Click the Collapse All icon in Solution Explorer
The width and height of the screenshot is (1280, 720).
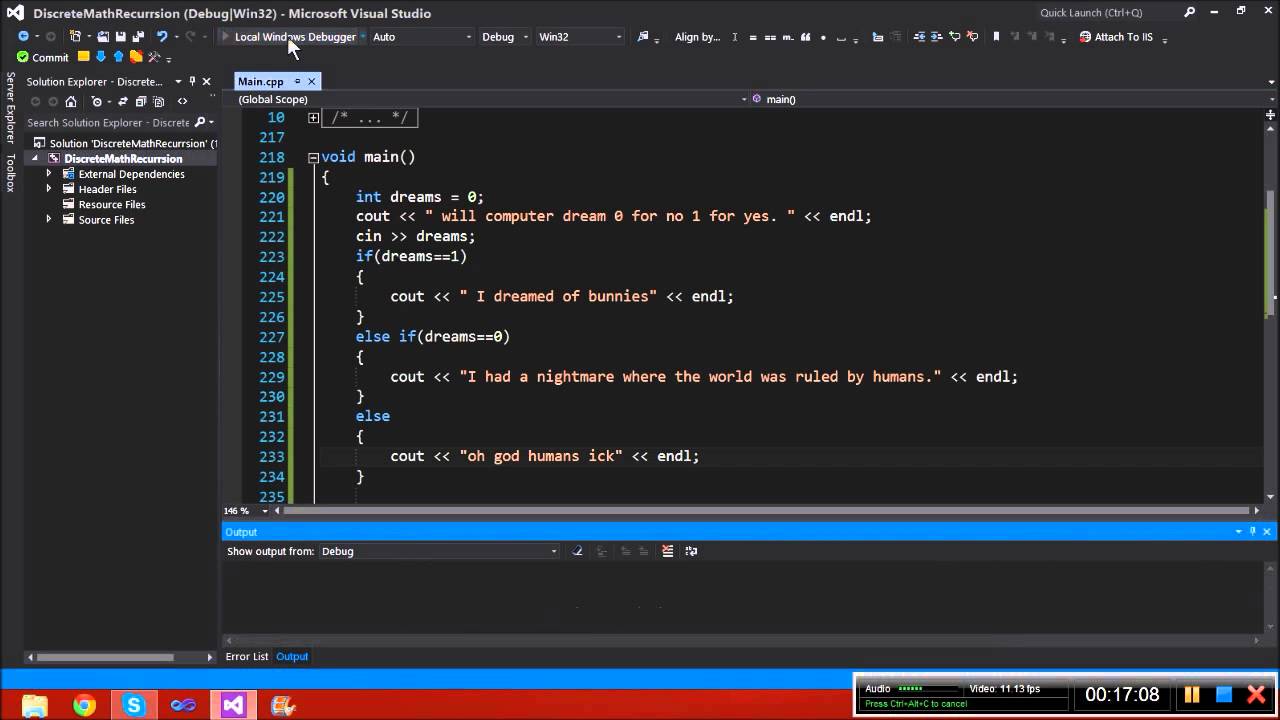point(141,101)
